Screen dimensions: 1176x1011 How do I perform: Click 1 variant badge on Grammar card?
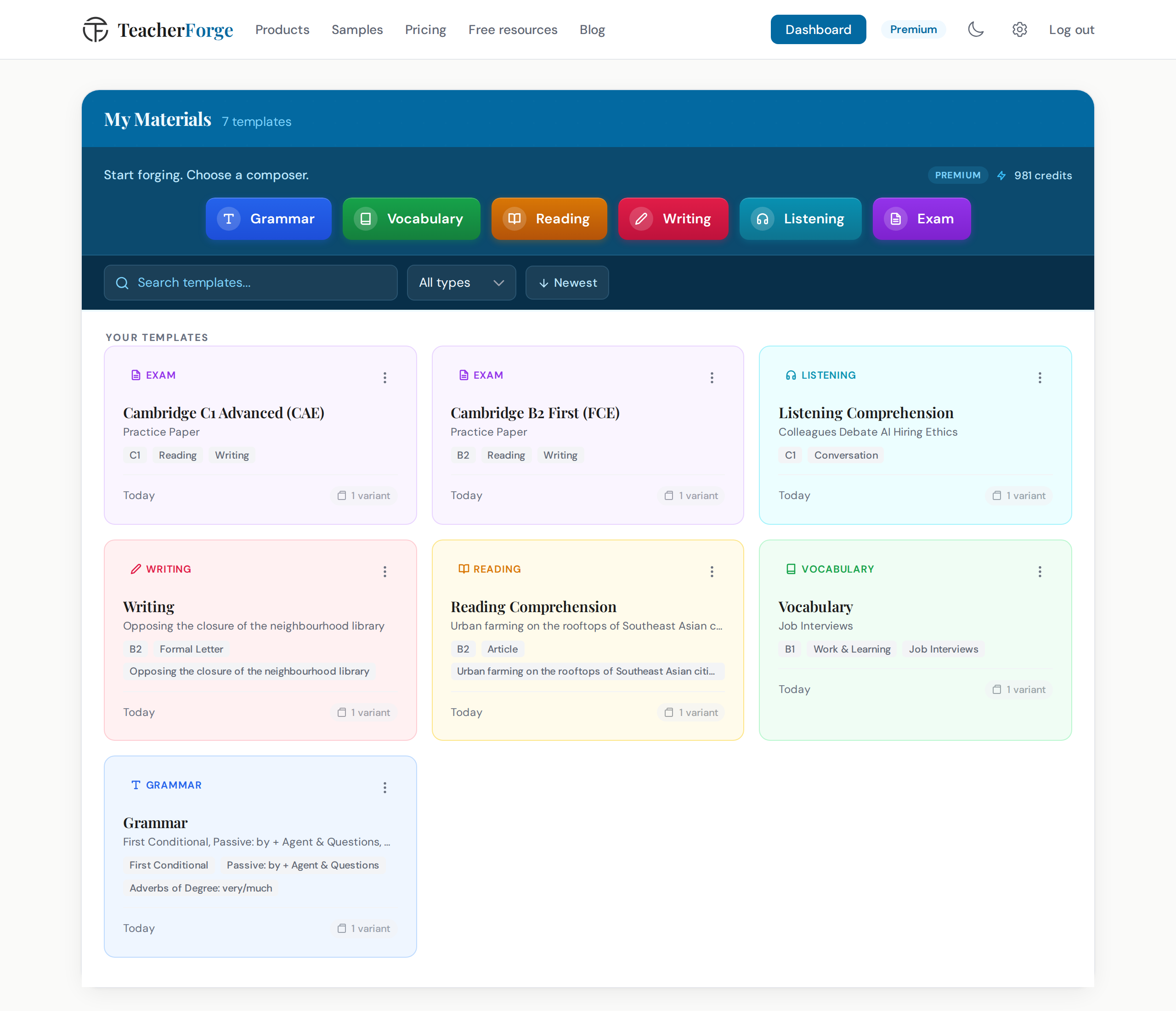click(364, 928)
